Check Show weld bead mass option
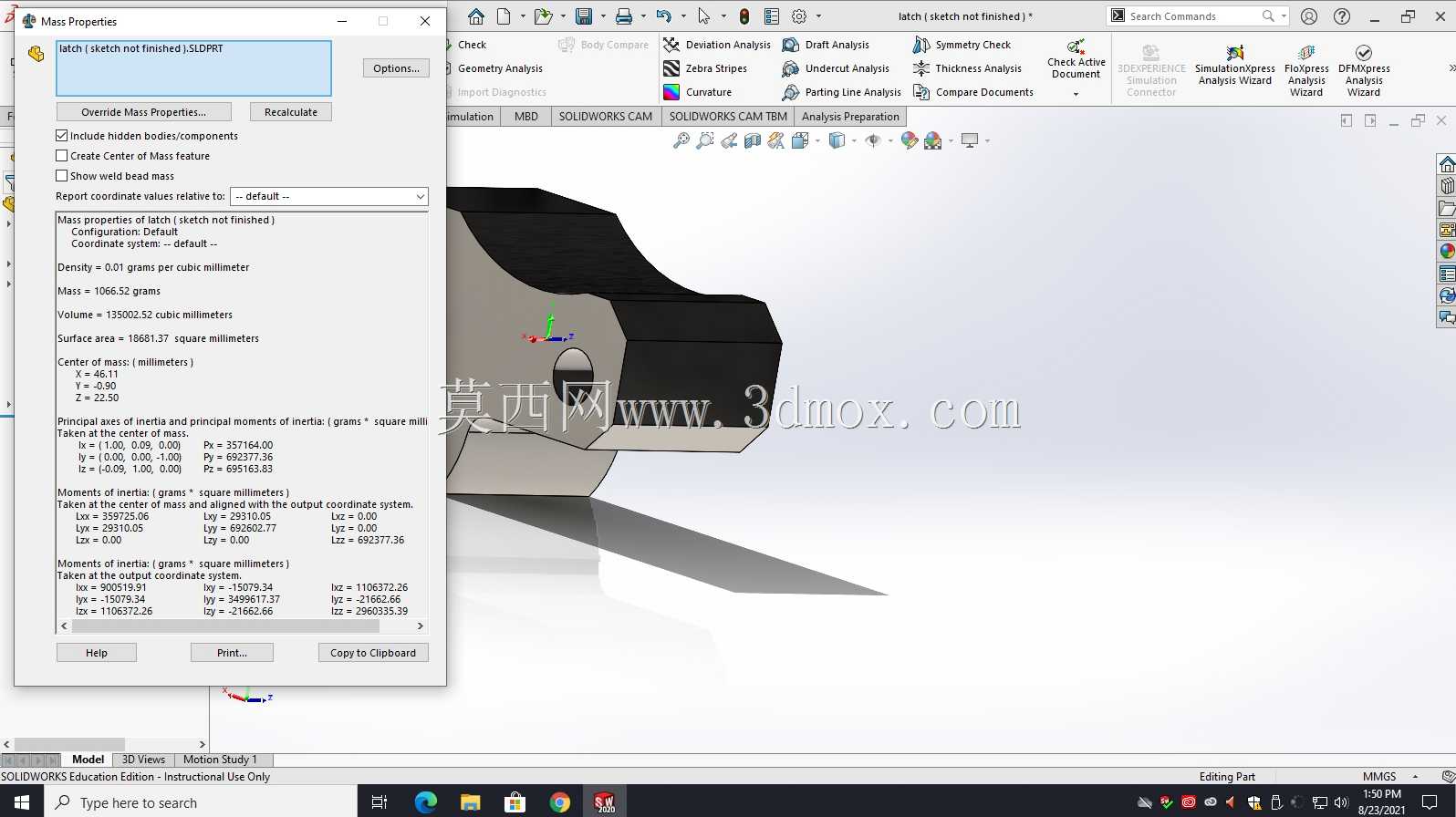This screenshot has width=1456, height=817. point(62,176)
